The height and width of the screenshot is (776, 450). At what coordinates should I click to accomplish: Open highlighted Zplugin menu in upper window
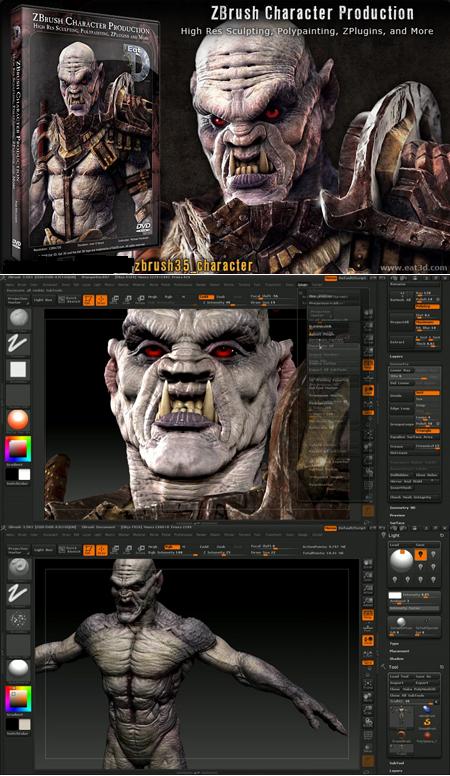tap(303, 285)
